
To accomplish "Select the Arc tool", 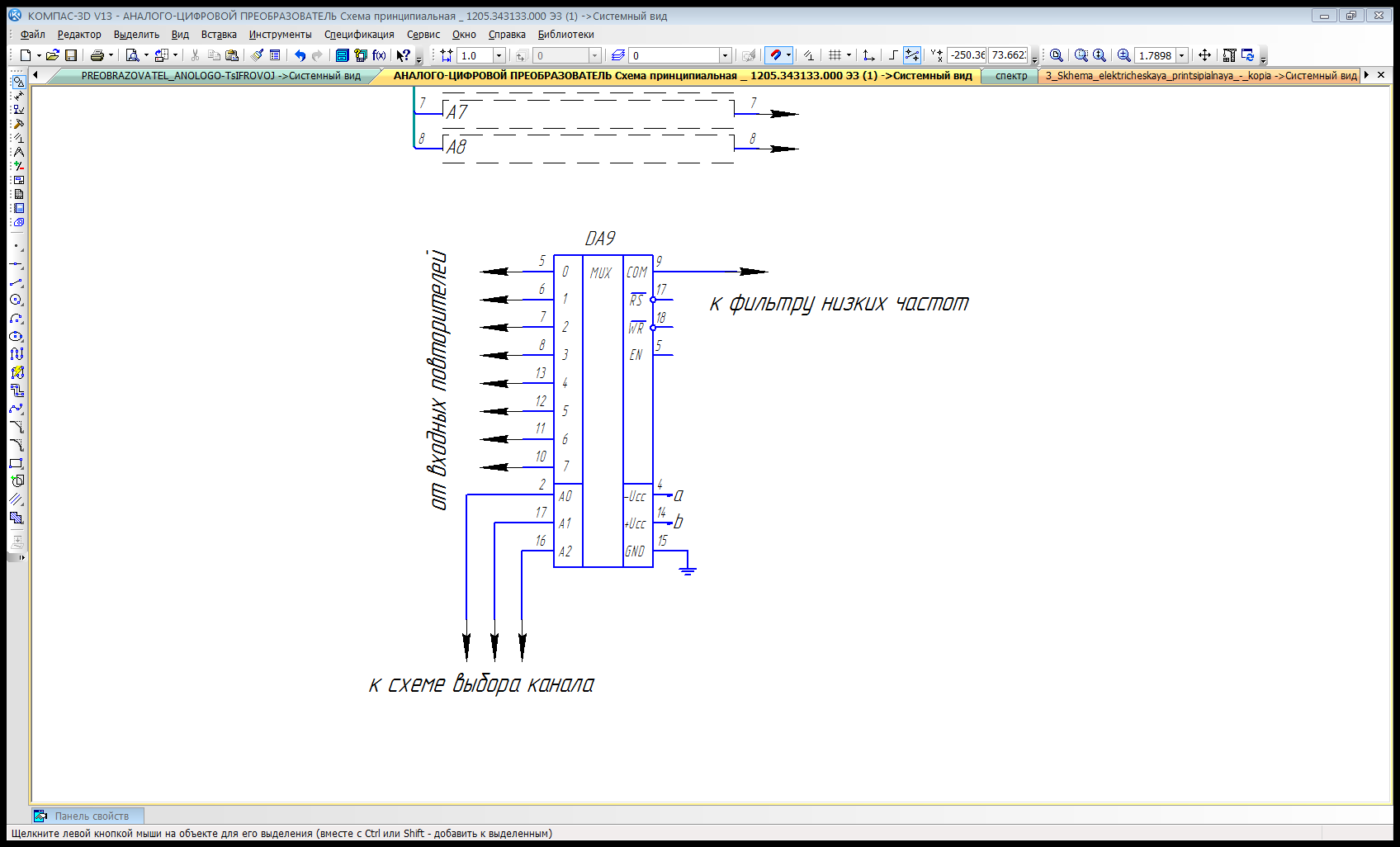I will coord(17,319).
